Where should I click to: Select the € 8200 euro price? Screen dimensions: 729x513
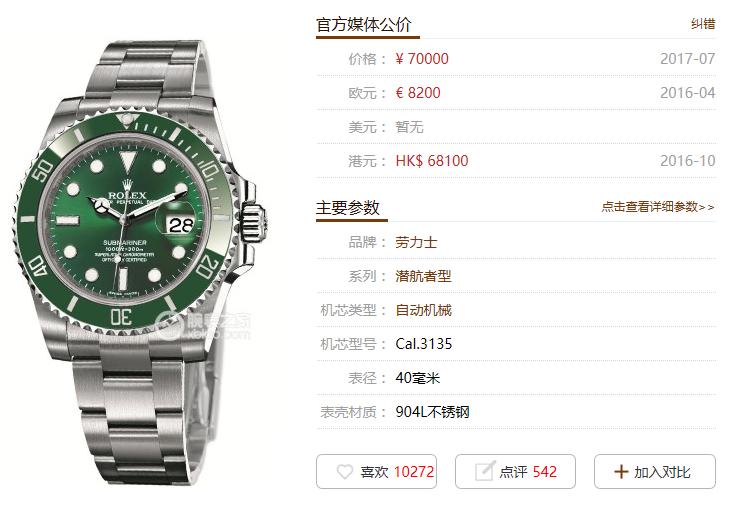click(418, 93)
